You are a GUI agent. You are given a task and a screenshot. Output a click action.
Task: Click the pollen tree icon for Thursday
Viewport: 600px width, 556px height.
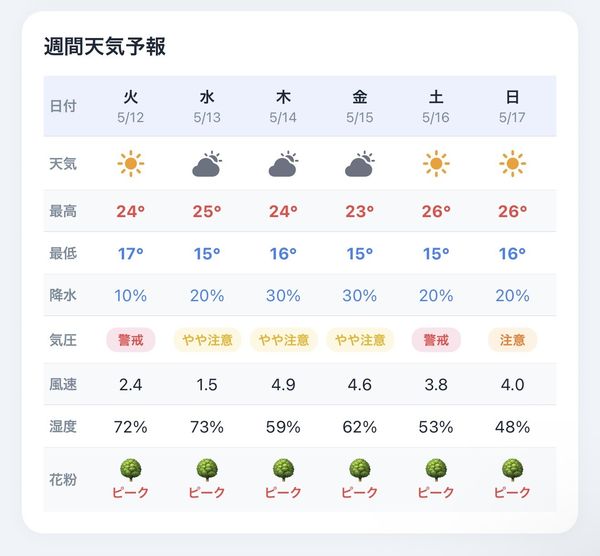[x=284, y=470]
